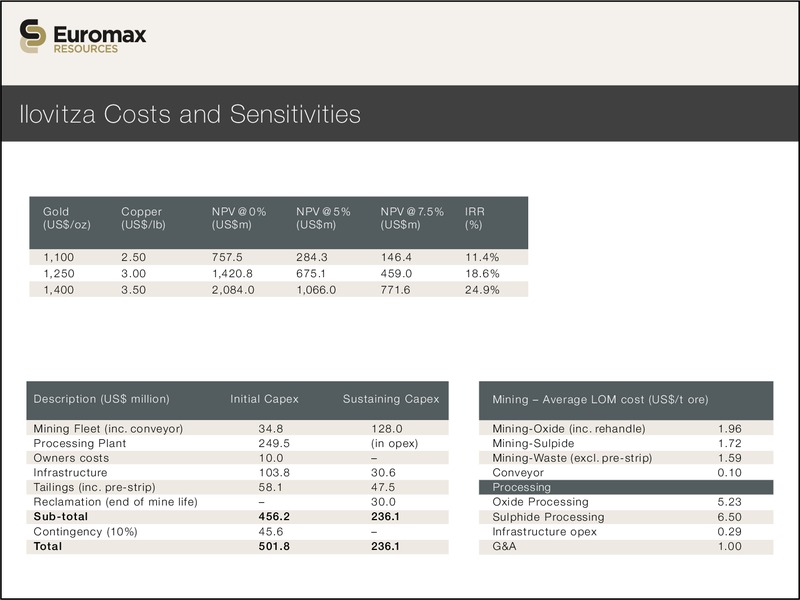800x600 pixels.
Task: Click the copper price value '2.50'
Action: (x=134, y=257)
